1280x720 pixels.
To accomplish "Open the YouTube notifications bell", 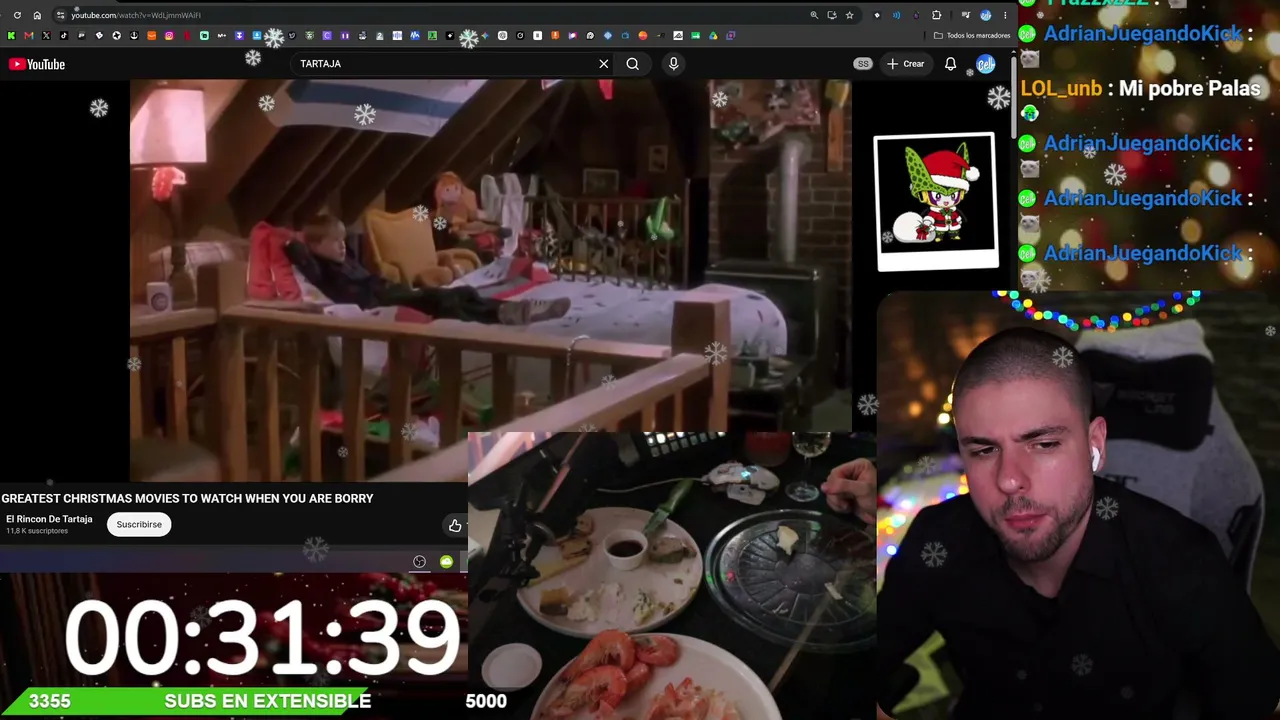I will click(951, 64).
